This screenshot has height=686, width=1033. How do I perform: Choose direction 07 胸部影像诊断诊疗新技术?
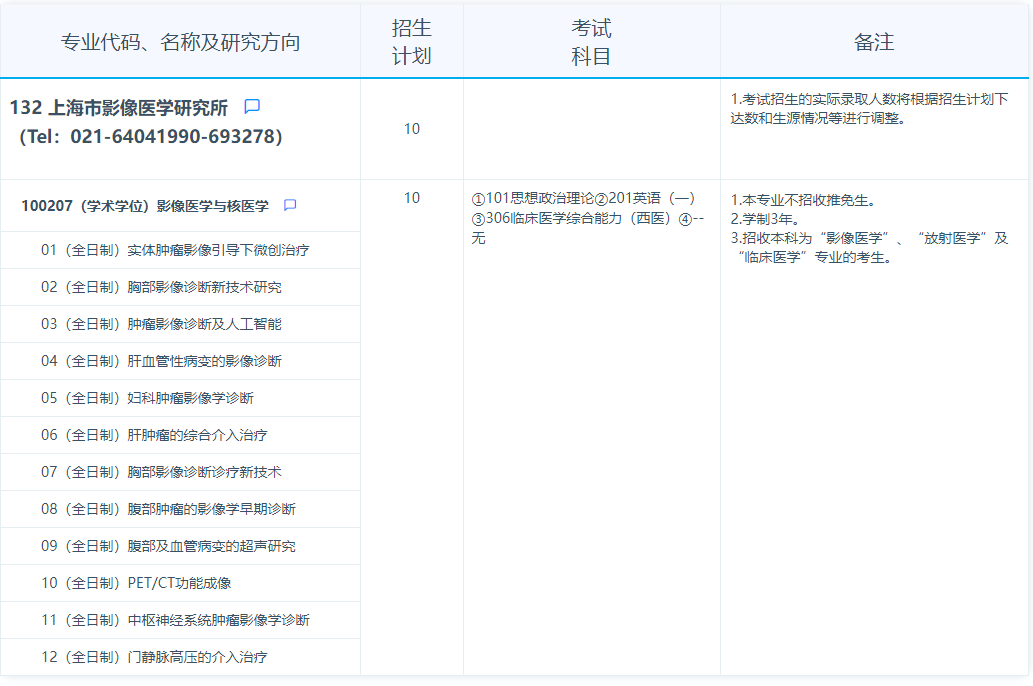(x=161, y=472)
